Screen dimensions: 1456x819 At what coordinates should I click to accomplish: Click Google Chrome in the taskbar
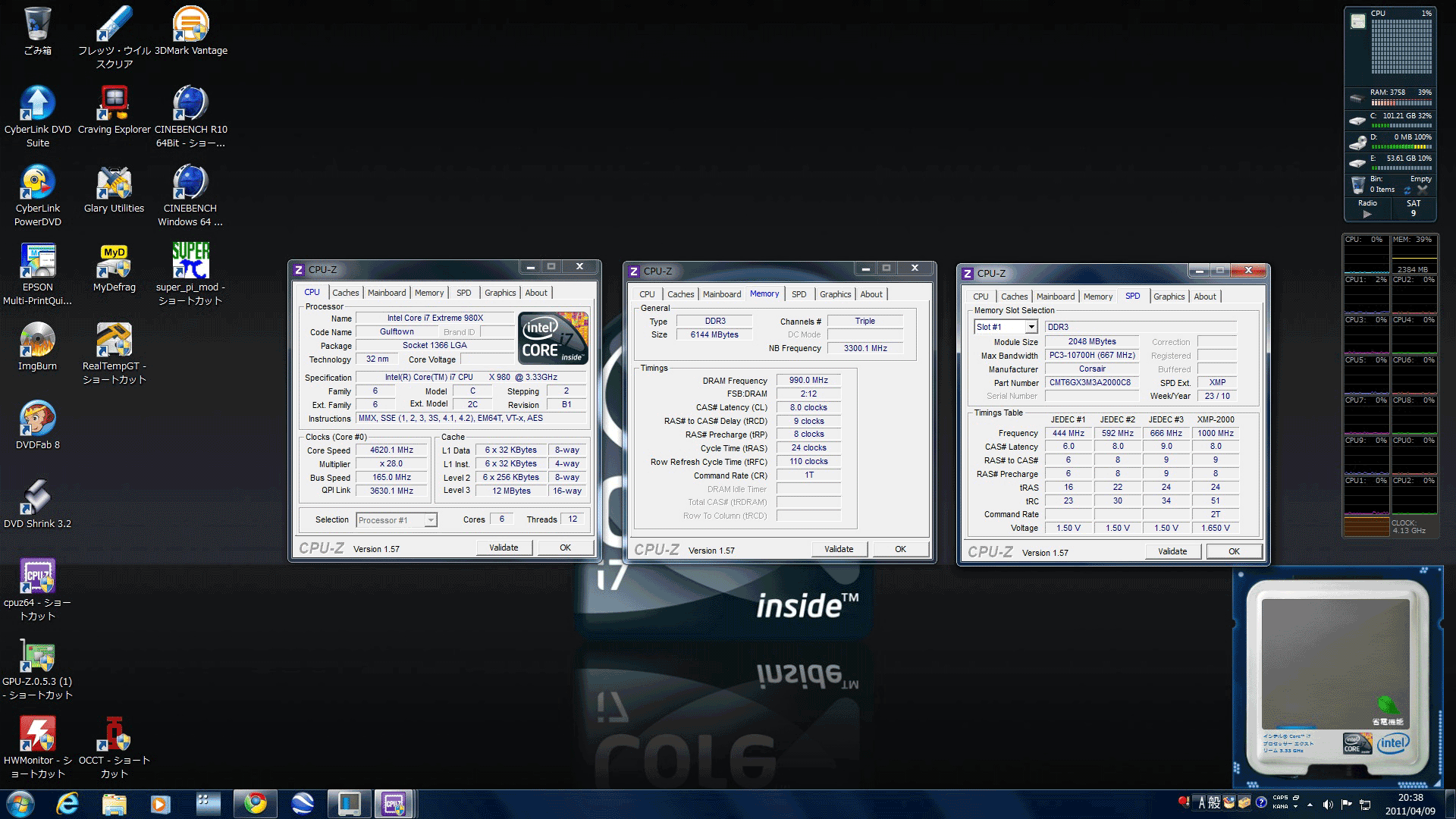click(x=255, y=803)
